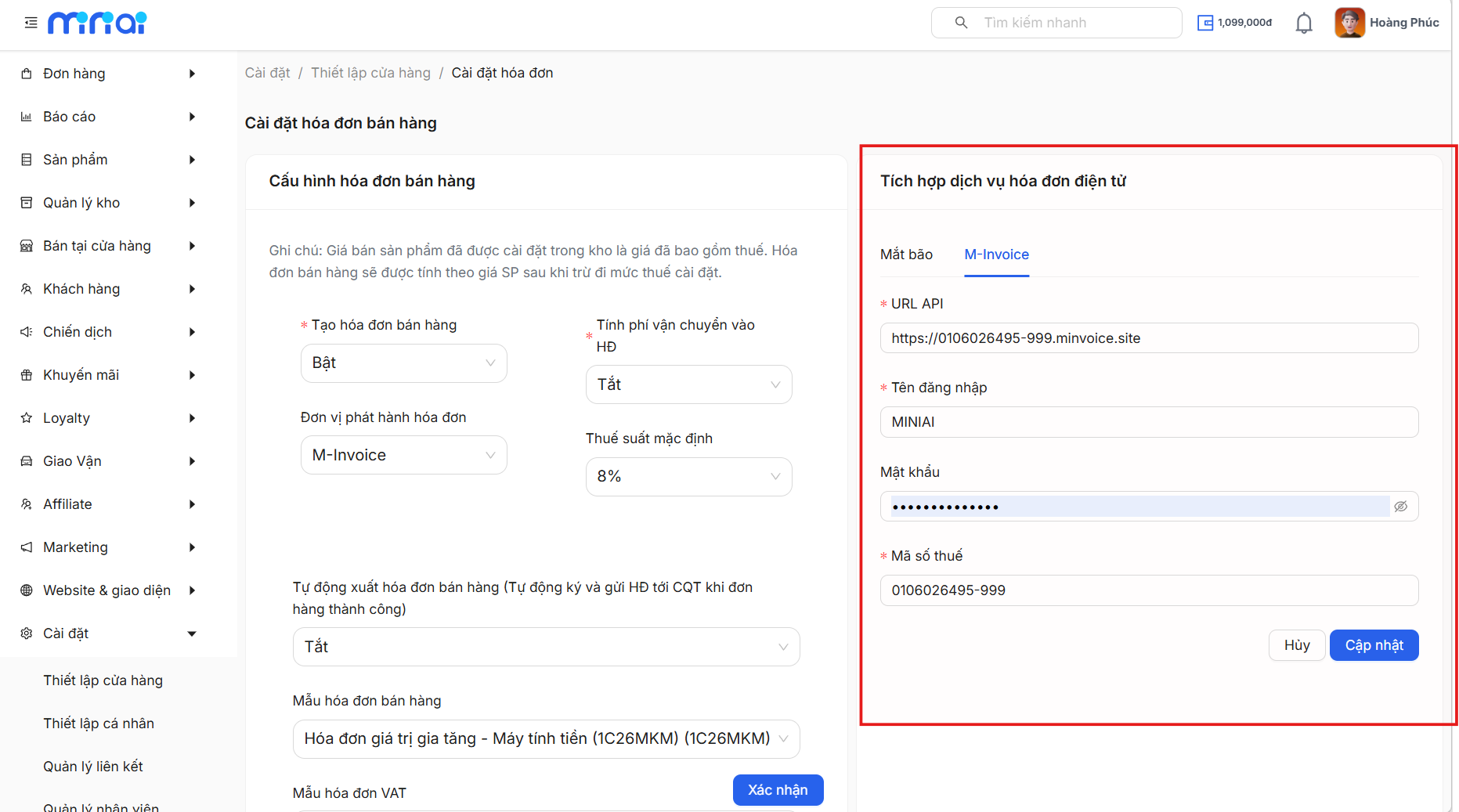Expand the Quản lý kho arrow
Screen dimensions: 1459x812
point(192,203)
